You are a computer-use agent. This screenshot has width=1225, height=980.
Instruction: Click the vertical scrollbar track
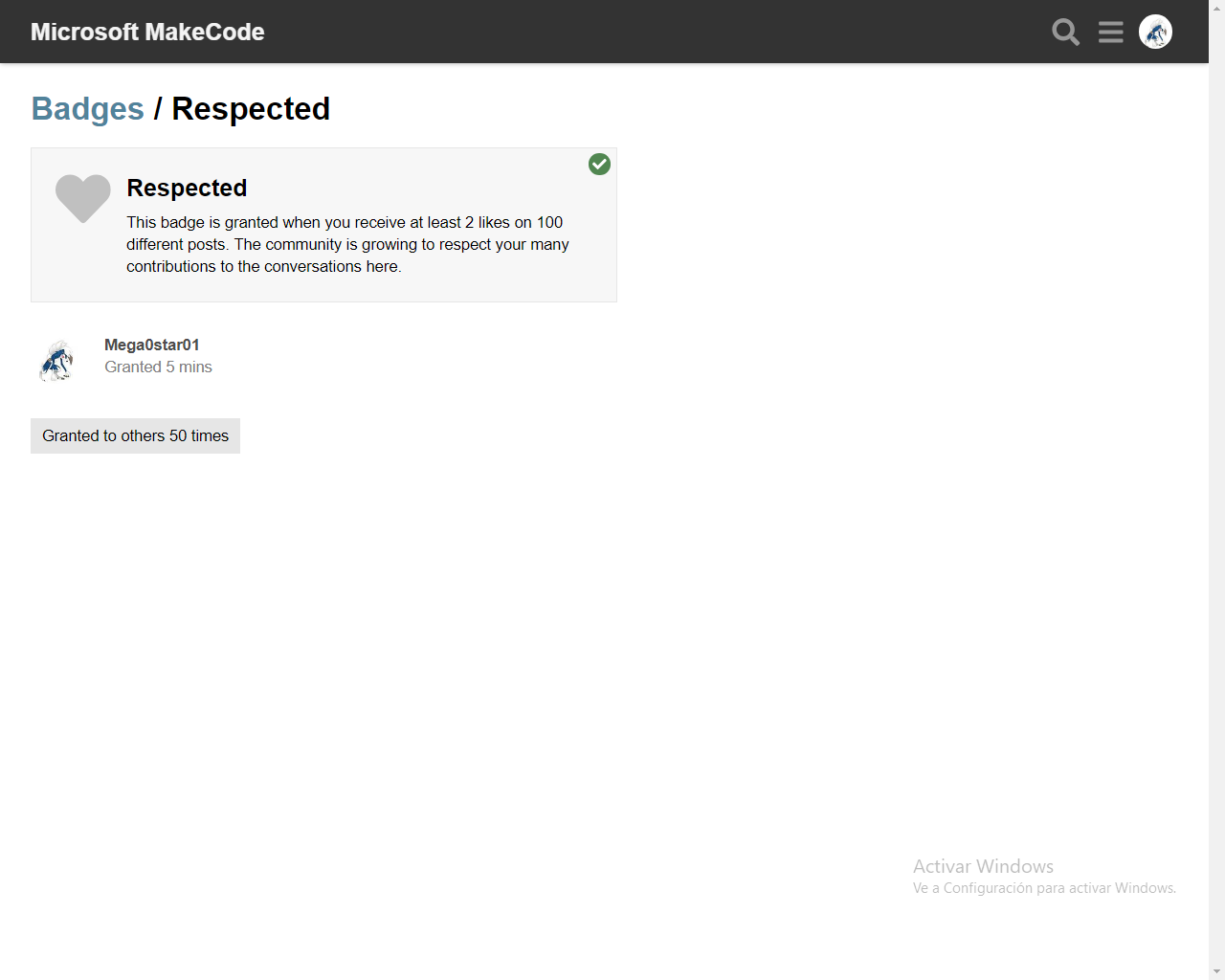tap(1216, 490)
